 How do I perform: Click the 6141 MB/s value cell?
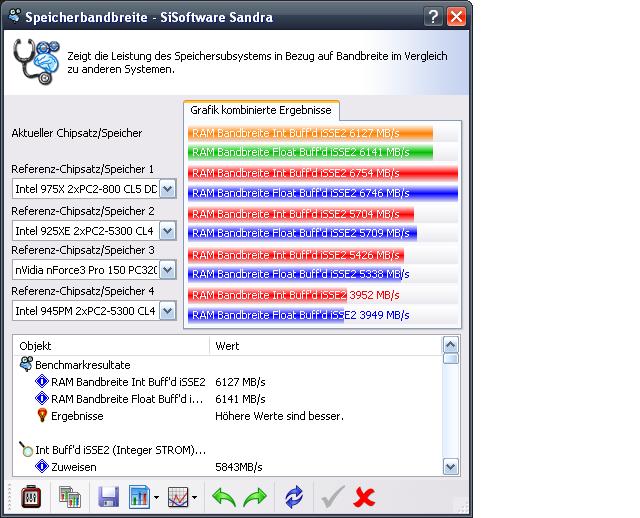[x=240, y=399]
